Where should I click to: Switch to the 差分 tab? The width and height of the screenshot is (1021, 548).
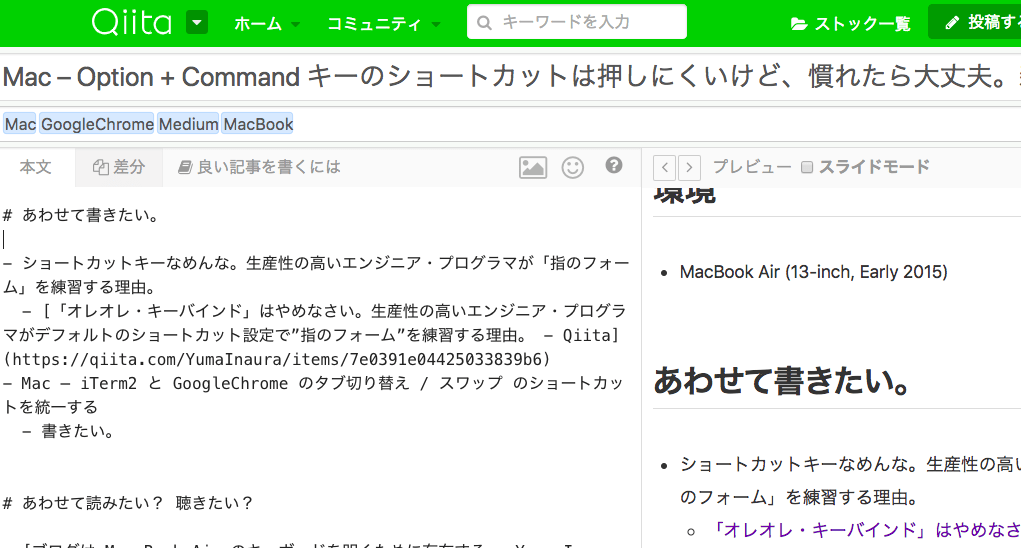(x=119, y=167)
